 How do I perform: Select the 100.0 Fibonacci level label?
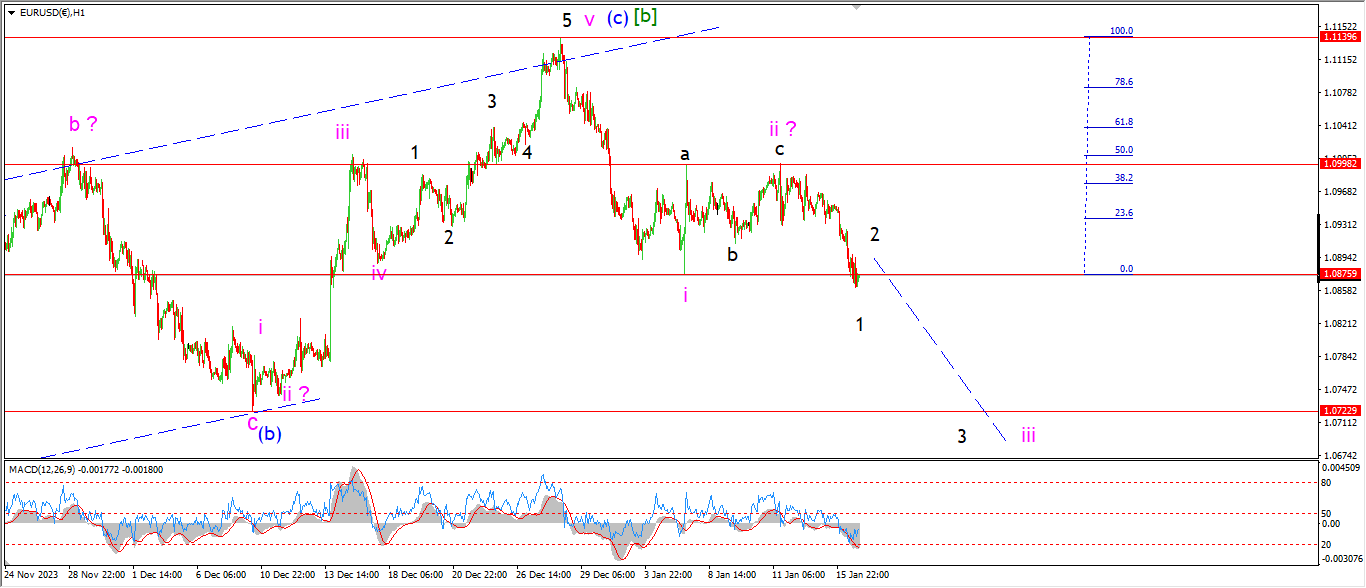pyautogui.click(x=1121, y=32)
